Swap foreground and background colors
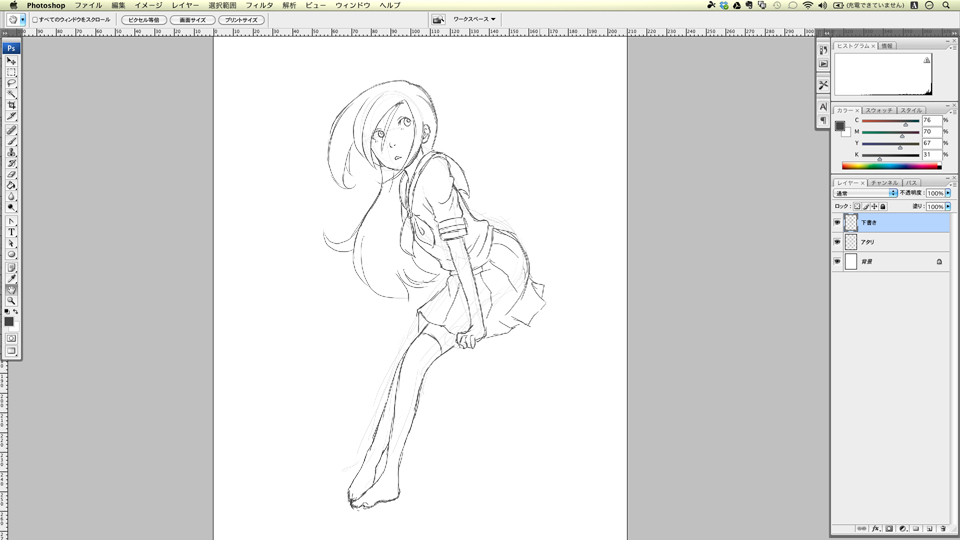This screenshot has height=540, width=960. tap(16, 312)
